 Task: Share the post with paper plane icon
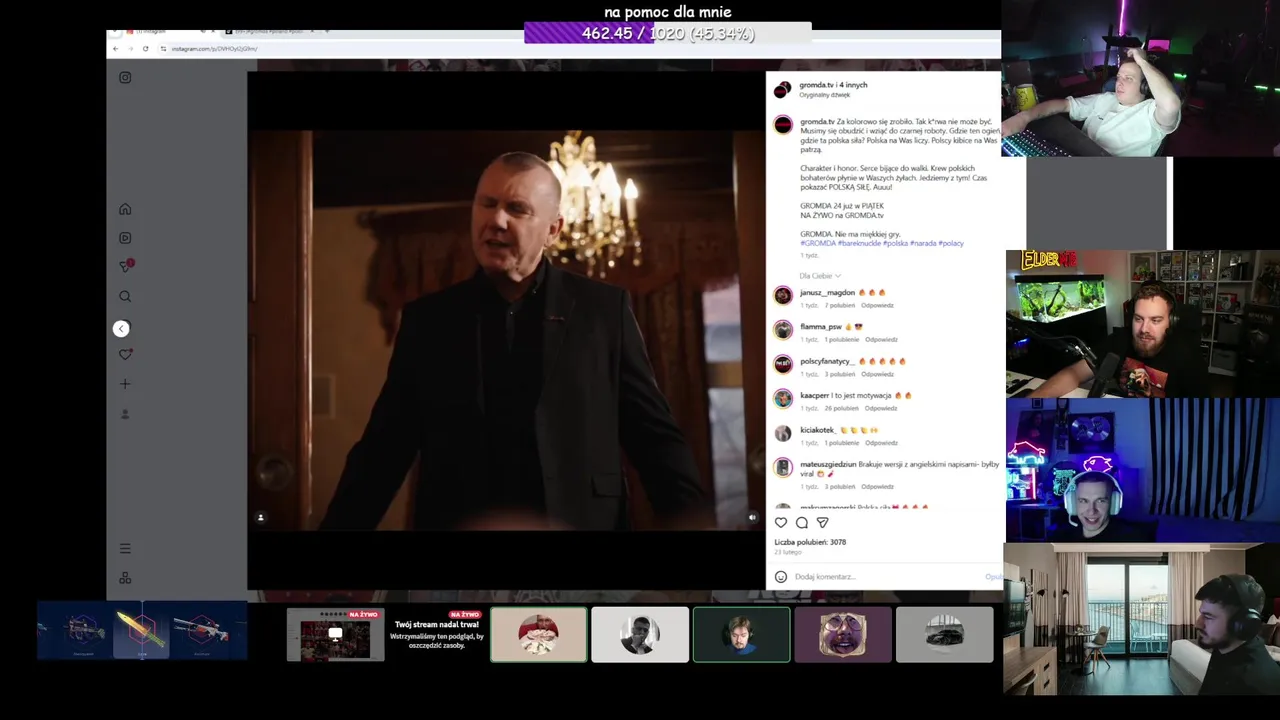coord(823,522)
